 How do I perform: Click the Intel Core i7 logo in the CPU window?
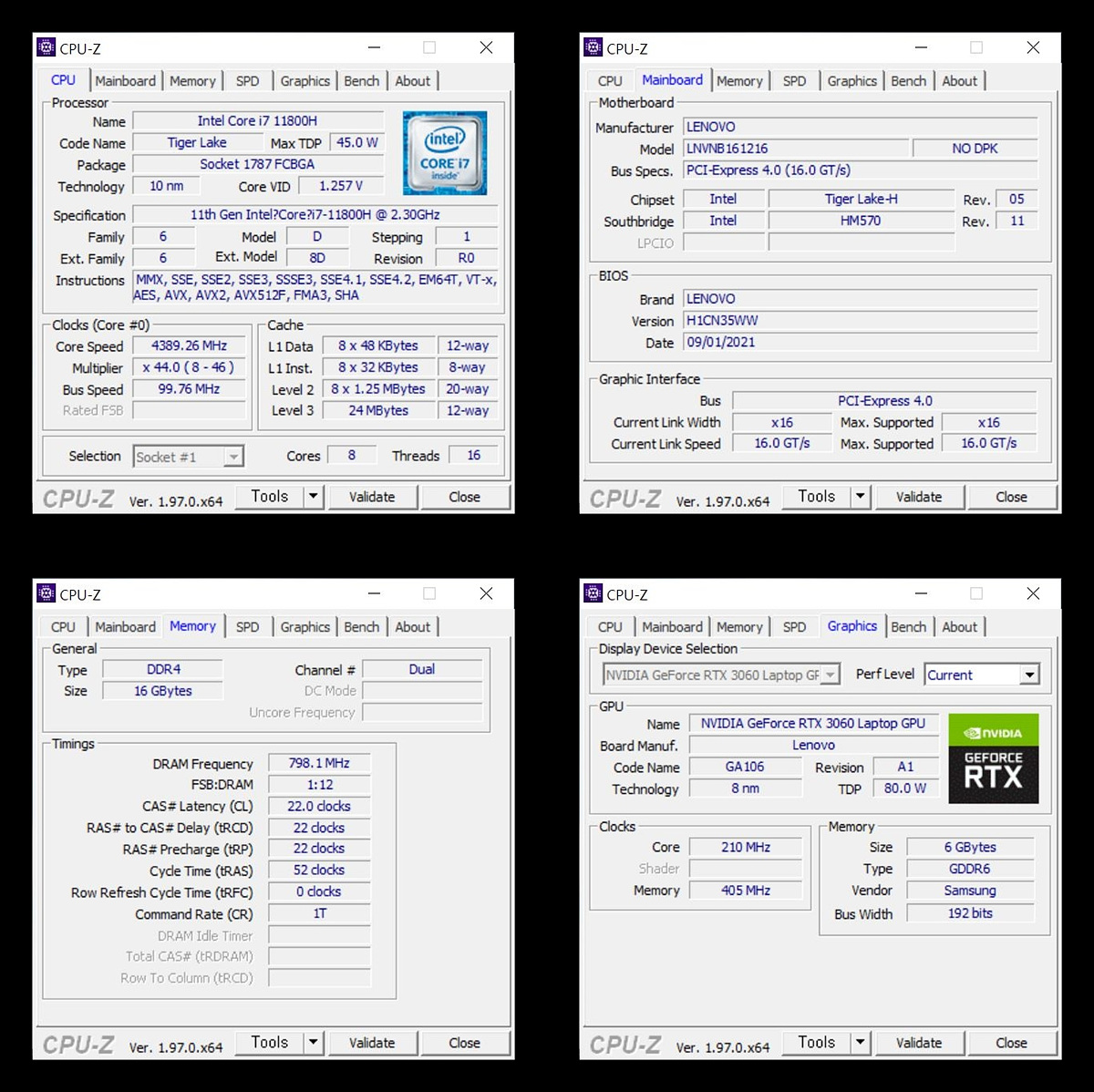point(445,153)
